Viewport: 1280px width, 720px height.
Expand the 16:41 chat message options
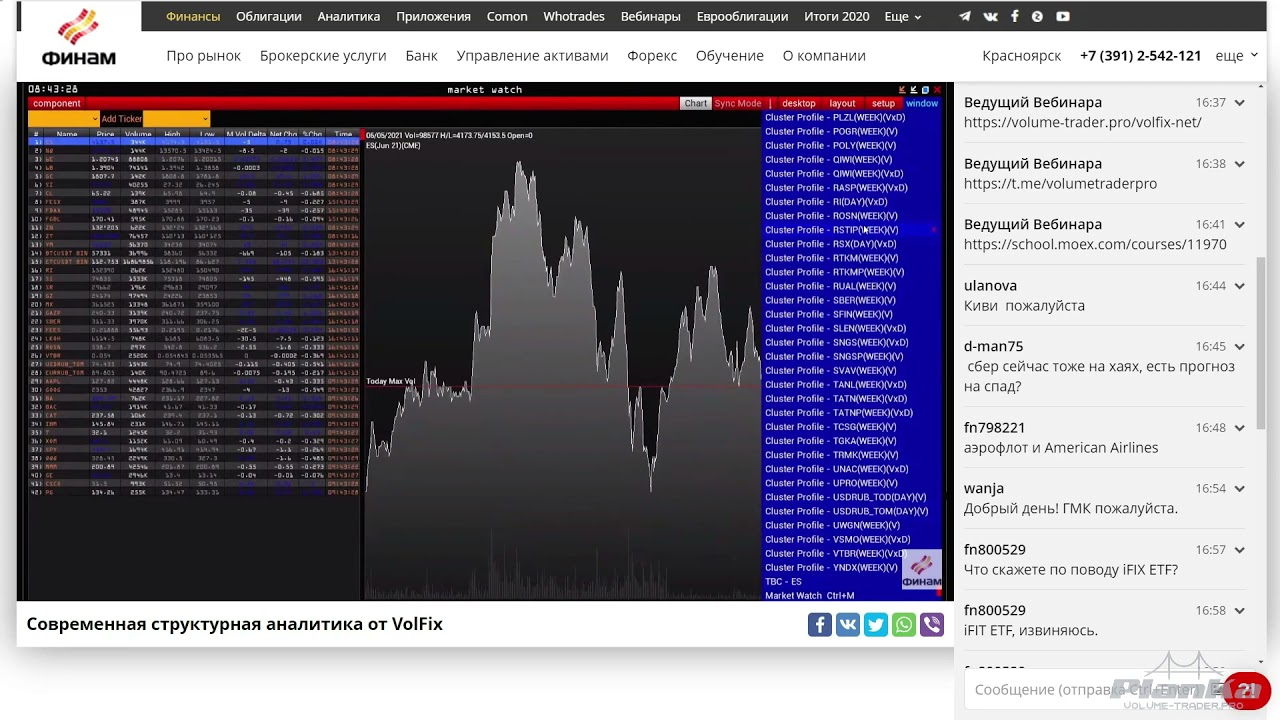(x=1239, y=224)
